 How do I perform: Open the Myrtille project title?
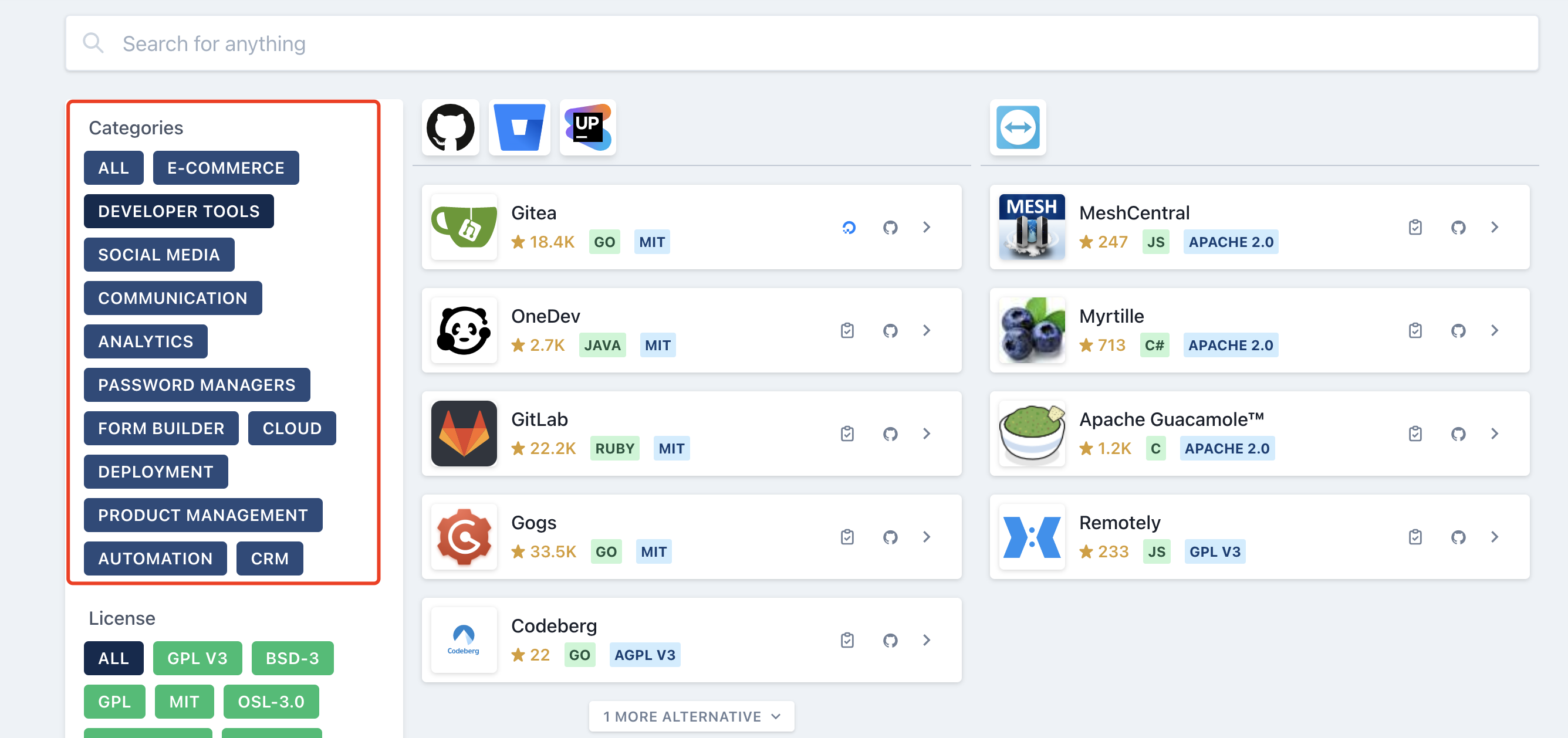(x=1111, y=316)
